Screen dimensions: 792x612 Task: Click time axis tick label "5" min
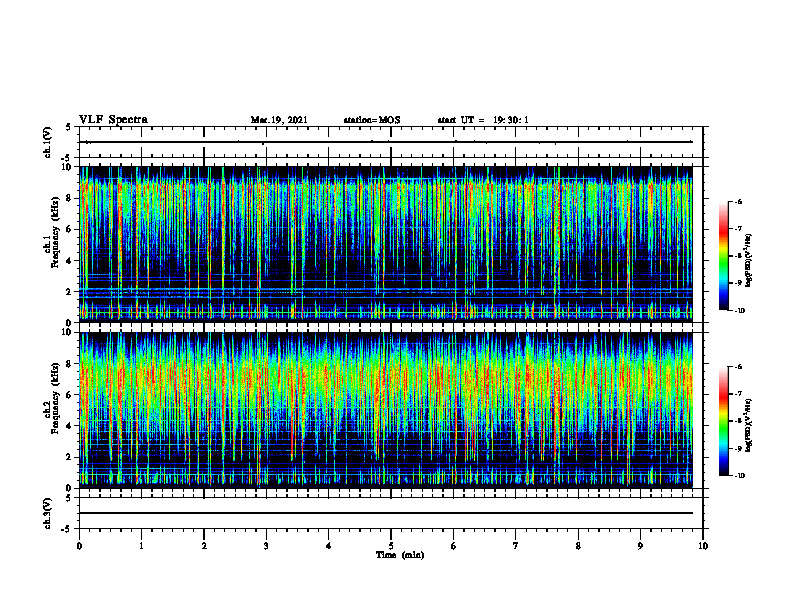[x=391, y=546]
